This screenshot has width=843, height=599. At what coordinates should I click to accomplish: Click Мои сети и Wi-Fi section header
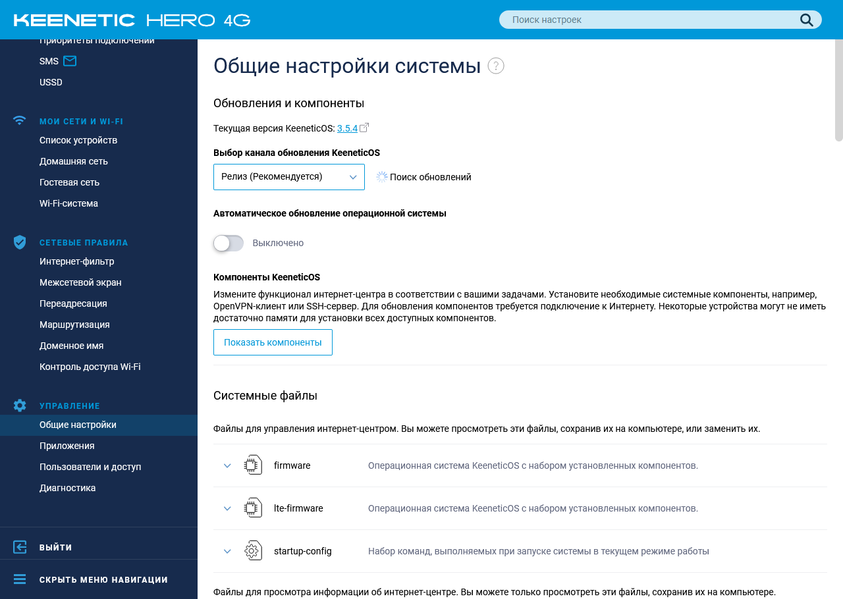[81, 122]
